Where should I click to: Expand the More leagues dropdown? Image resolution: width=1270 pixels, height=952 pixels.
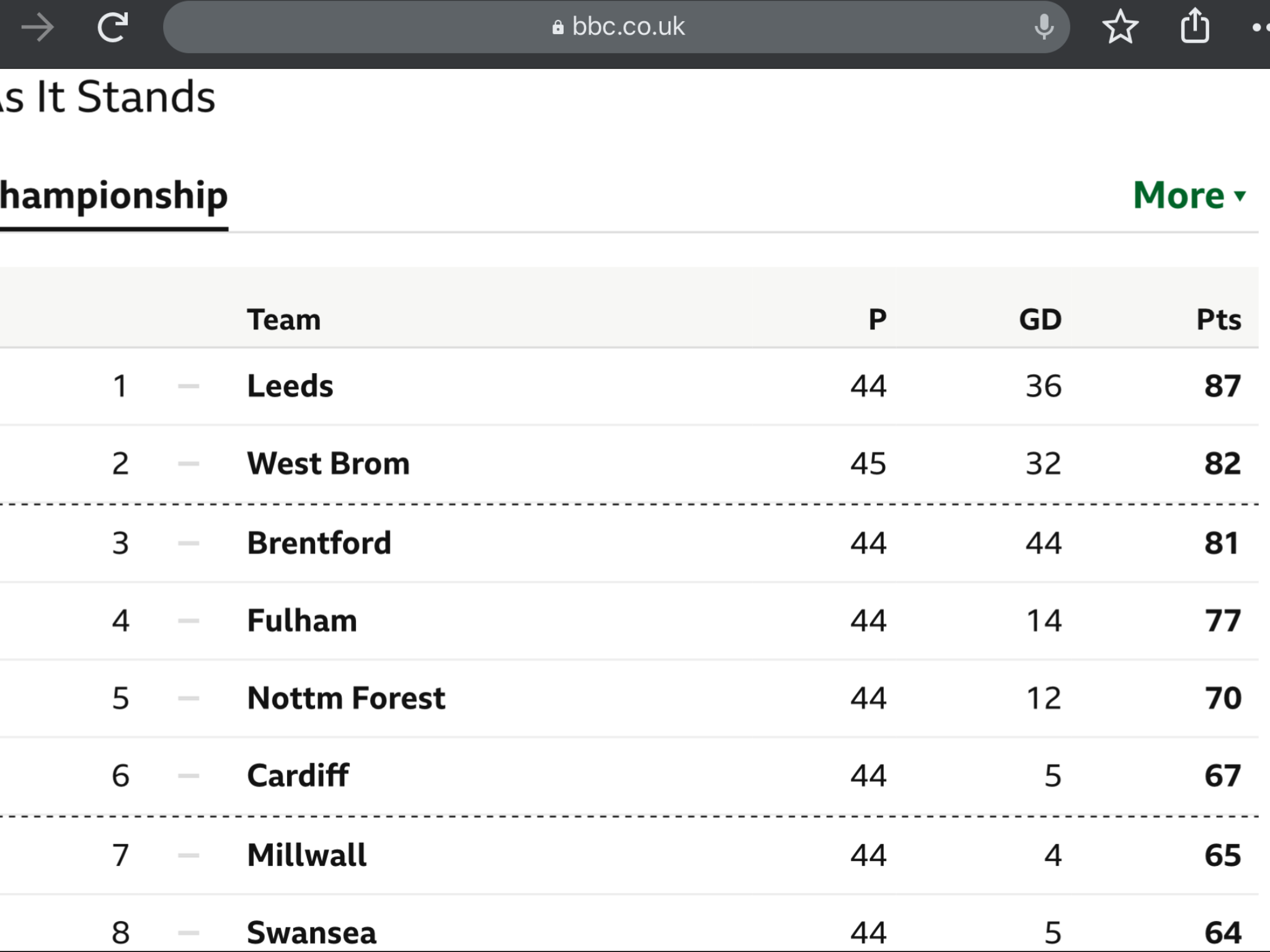click(x=1189, y=195)
